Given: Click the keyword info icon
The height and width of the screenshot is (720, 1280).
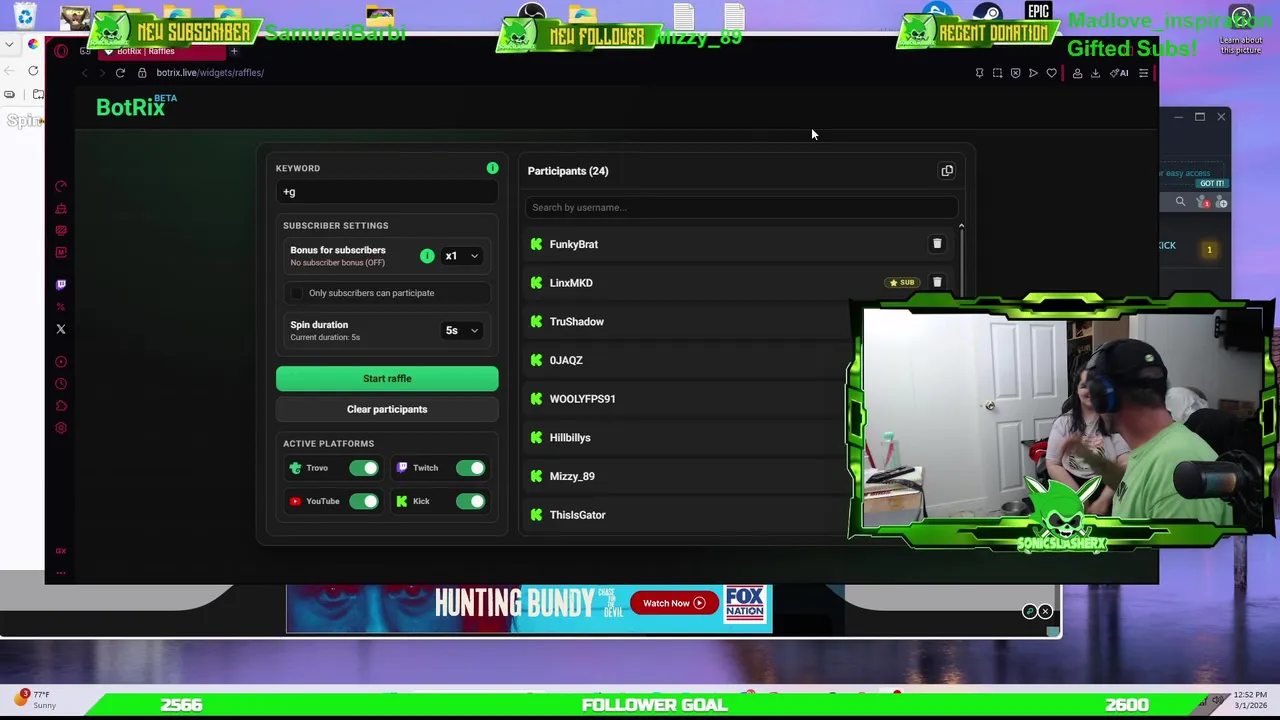Looking at the screenshot, I should click(492, 168).
